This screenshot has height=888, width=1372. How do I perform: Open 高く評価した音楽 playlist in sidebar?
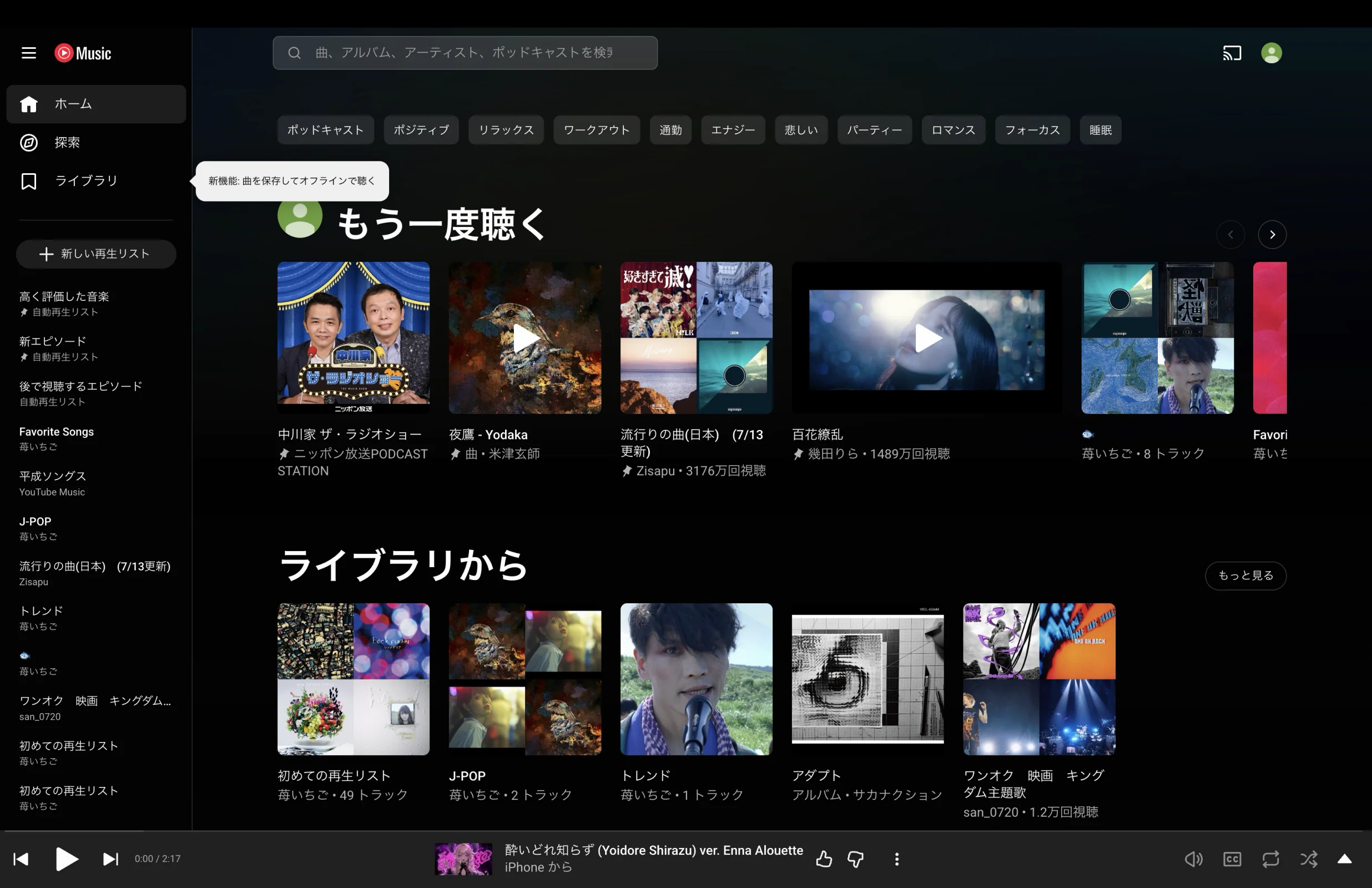click(95, 304)
